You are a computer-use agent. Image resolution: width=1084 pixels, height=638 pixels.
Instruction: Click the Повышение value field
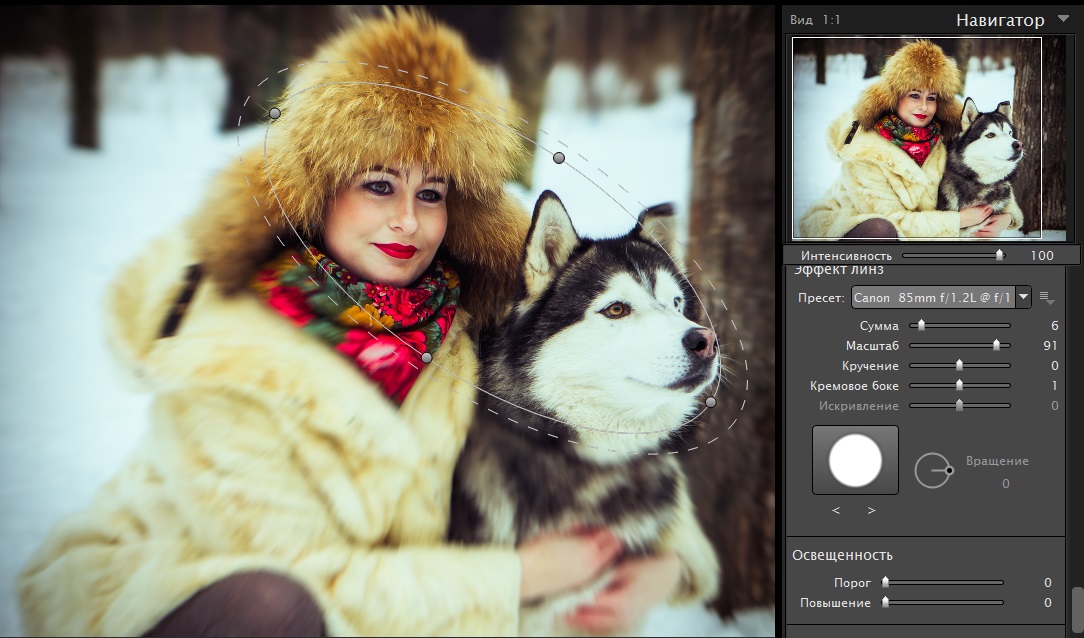click(x=1047, y=603)
